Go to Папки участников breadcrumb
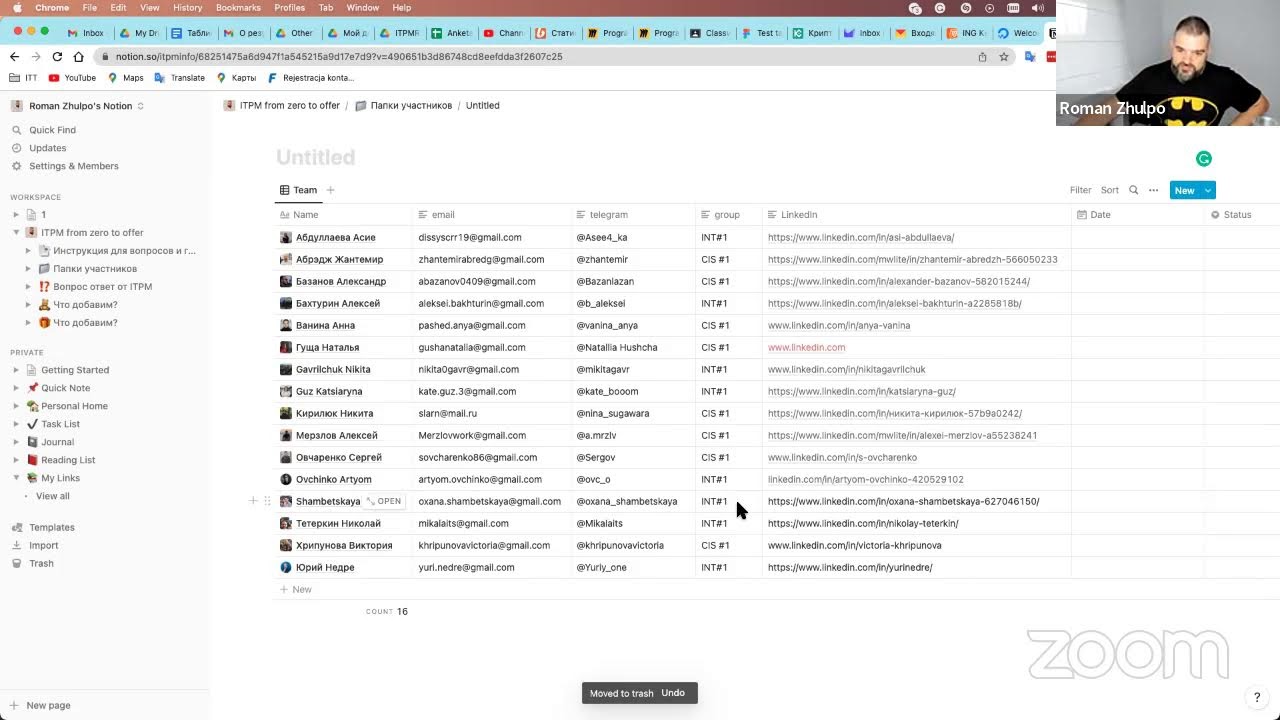 (x=404, y=106)
